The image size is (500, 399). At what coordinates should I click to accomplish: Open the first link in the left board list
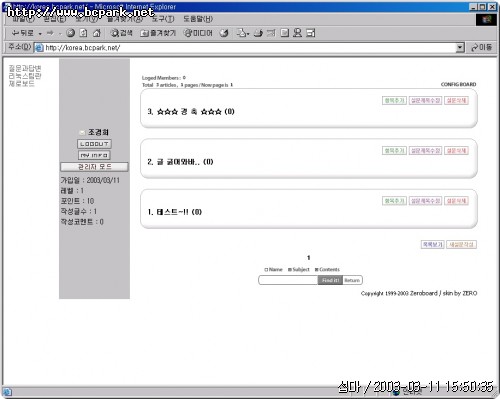pos(25,68)
